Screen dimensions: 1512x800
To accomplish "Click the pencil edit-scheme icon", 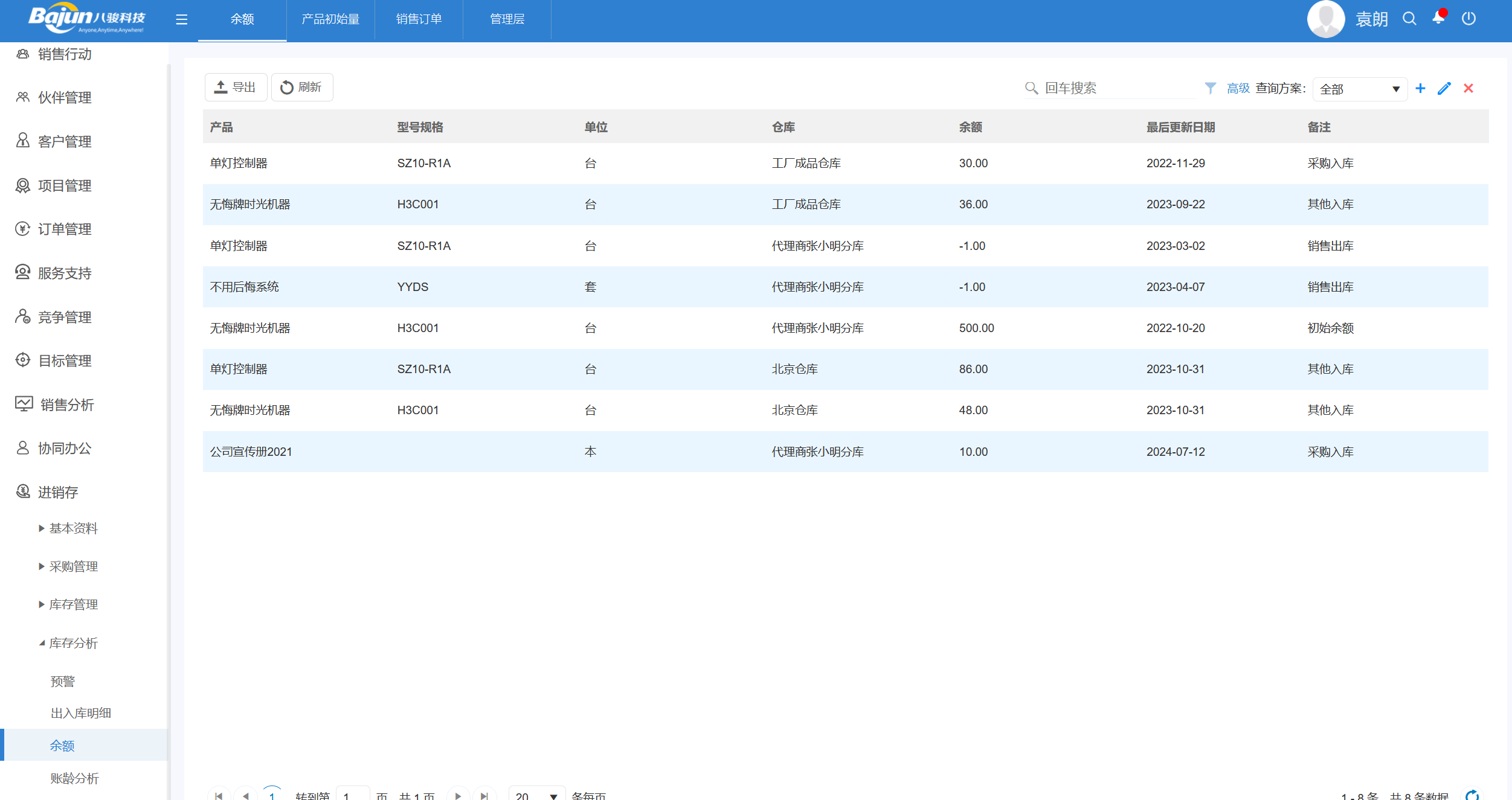I will (x=1444, y=88).
